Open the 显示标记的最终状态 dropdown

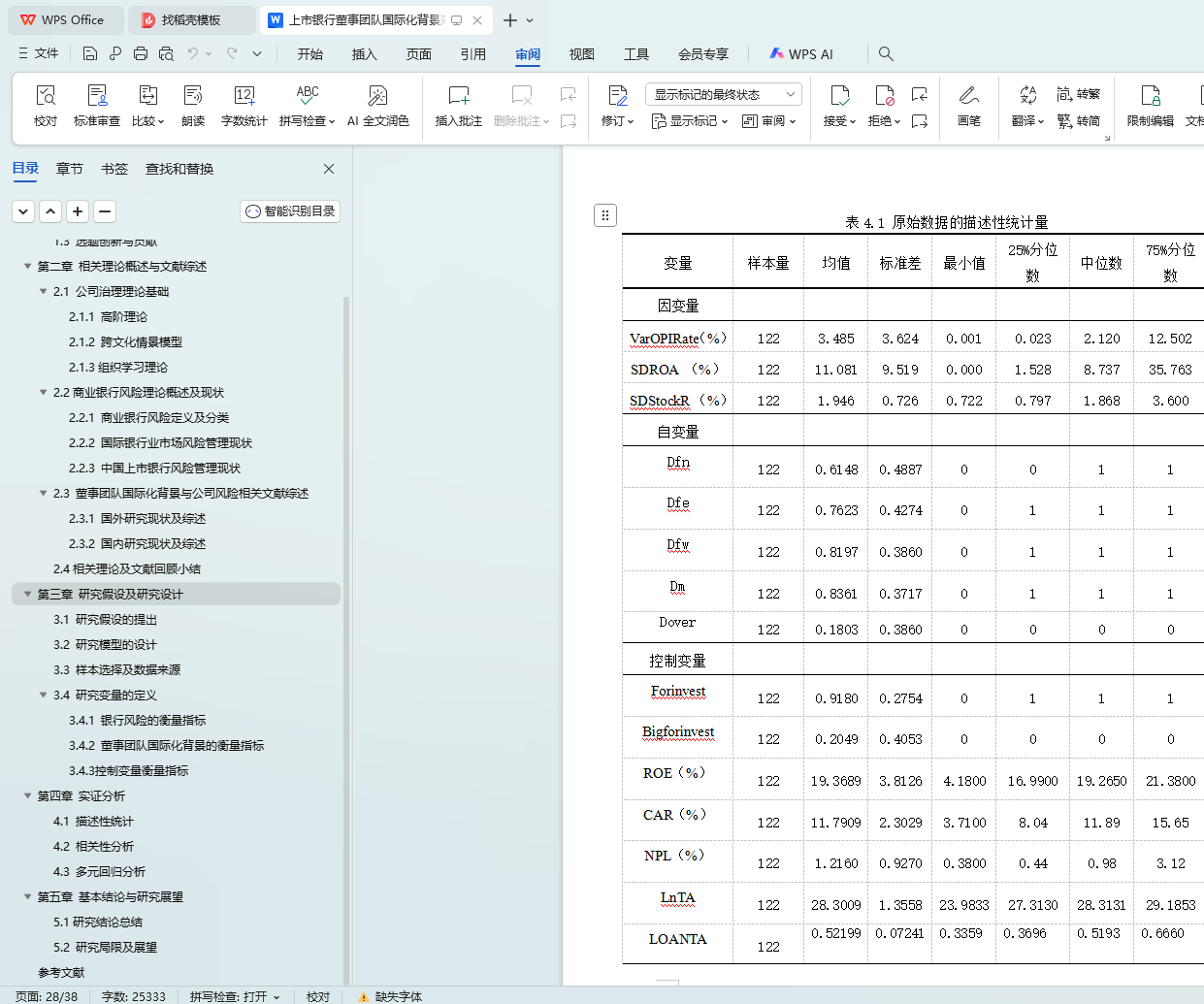(x=723, y=94)
